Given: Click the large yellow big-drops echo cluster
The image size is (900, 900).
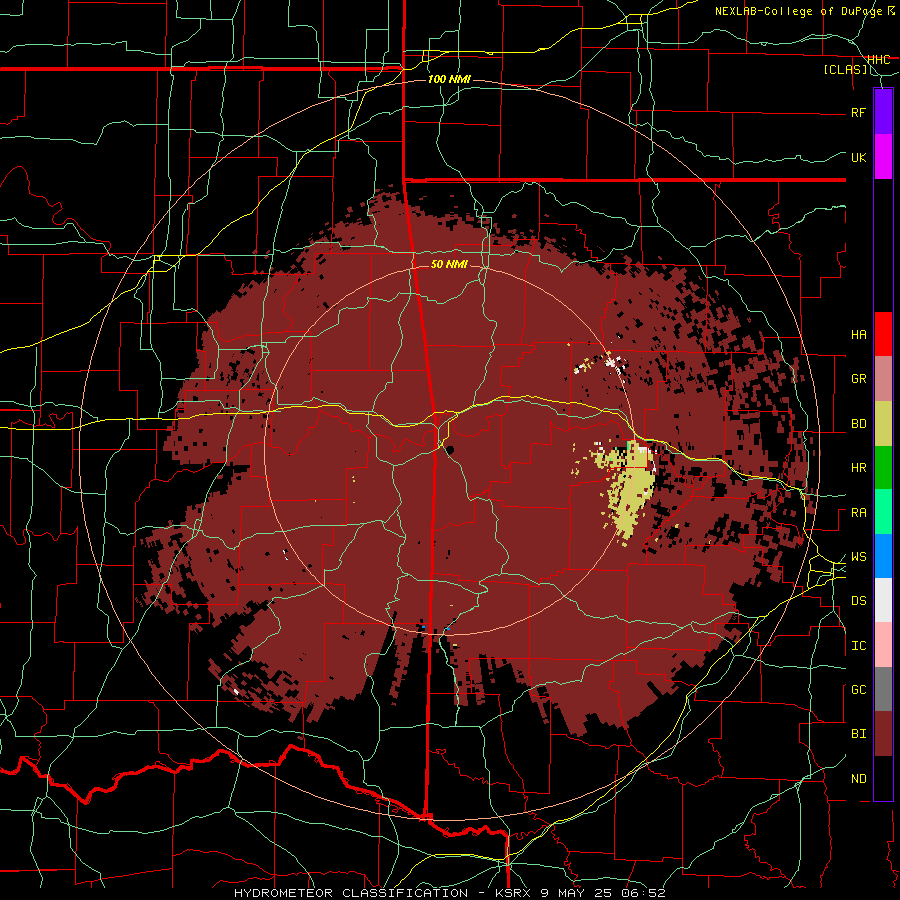Looking at the screenshot, I should pos(630,489).
